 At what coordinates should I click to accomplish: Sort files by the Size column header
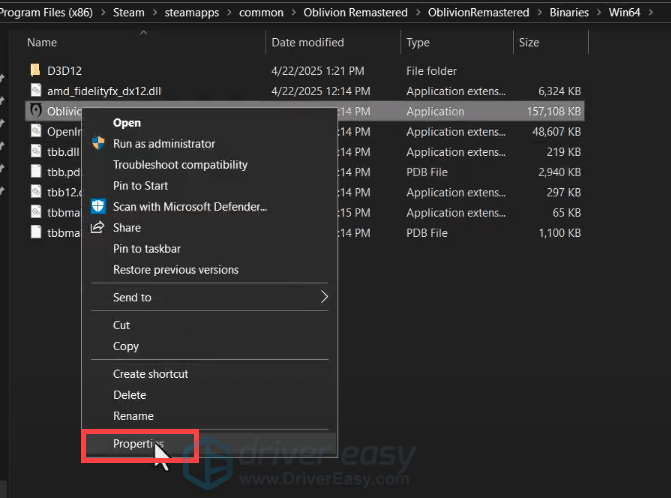click(x=529, y=43)
